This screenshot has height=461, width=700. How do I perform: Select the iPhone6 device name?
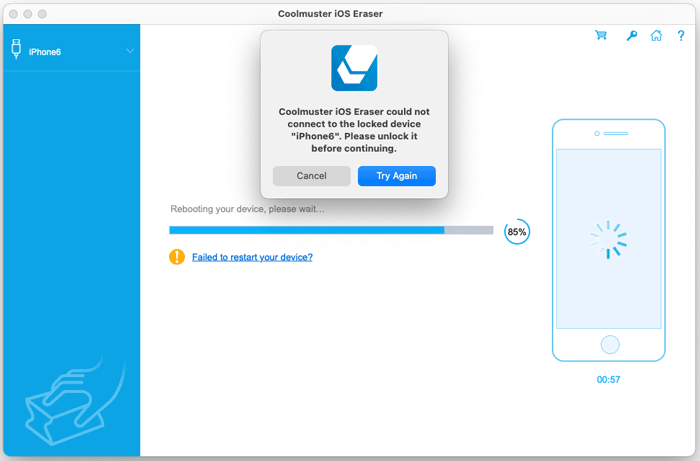pyautogui.click(x=45, y=51)
